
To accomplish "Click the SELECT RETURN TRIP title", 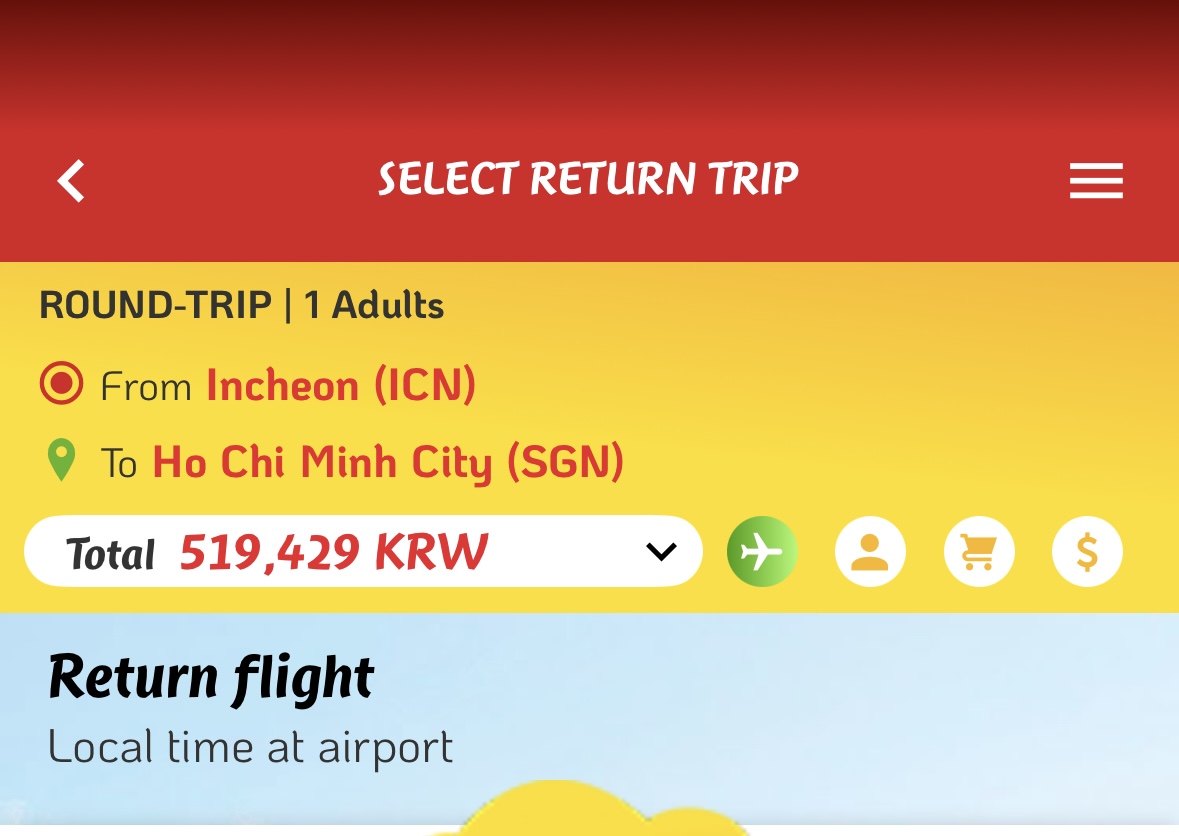I will pyautogui.click(x=588, y=180).
